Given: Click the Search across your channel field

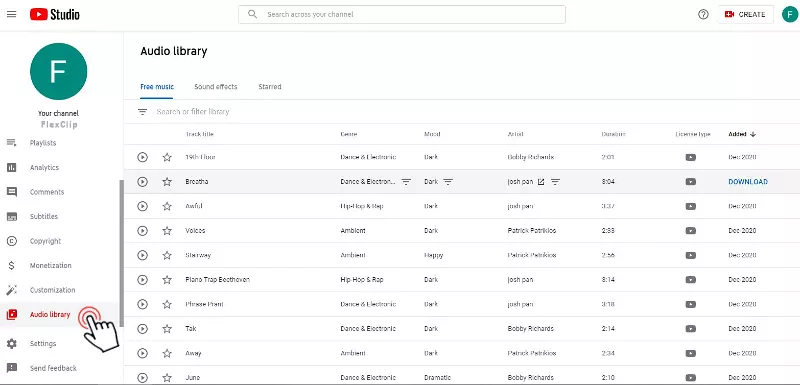Looking at the screenshot, I should [402, 14].
